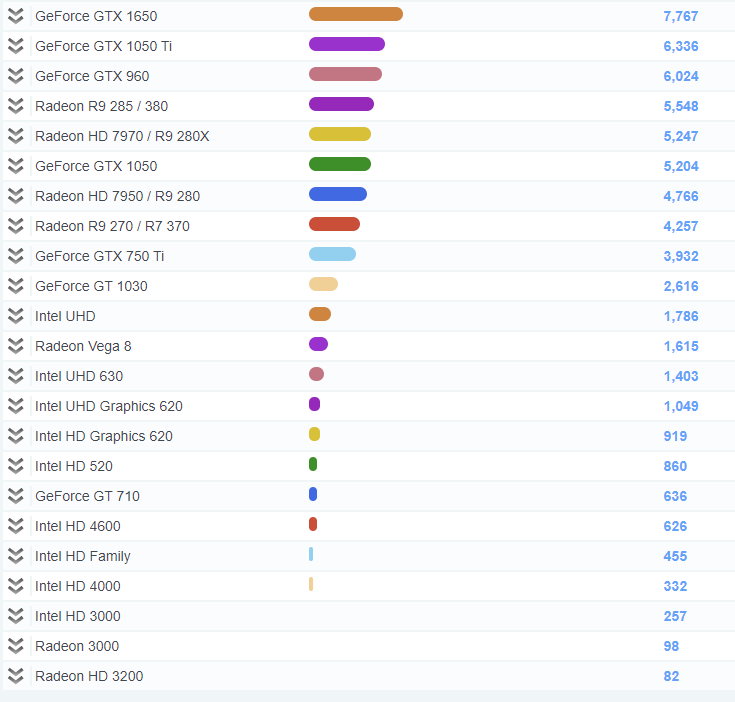Click the purple GTX 1050 Ti score bar

347,44
